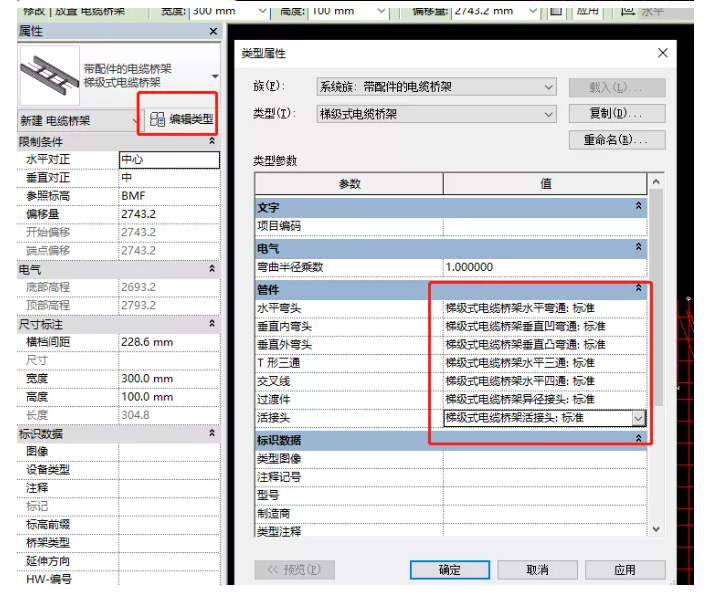Select the 垂直外弯头 fitting value
Viewport: 720px width, 605px height.
pyautogui.click(x=545, y=345)
